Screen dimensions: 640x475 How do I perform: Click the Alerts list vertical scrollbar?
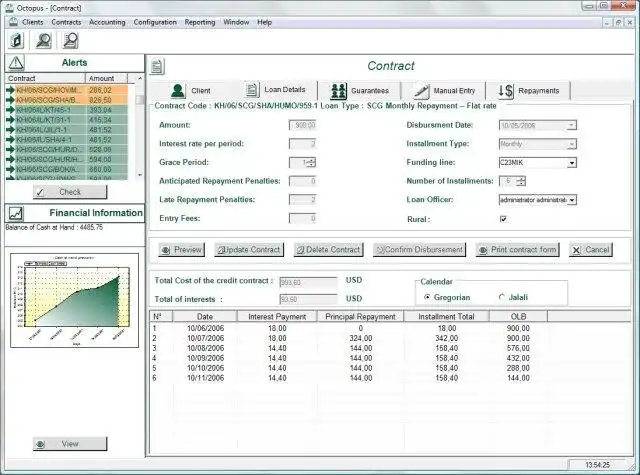pyautogui.click(x=140, y=127)
